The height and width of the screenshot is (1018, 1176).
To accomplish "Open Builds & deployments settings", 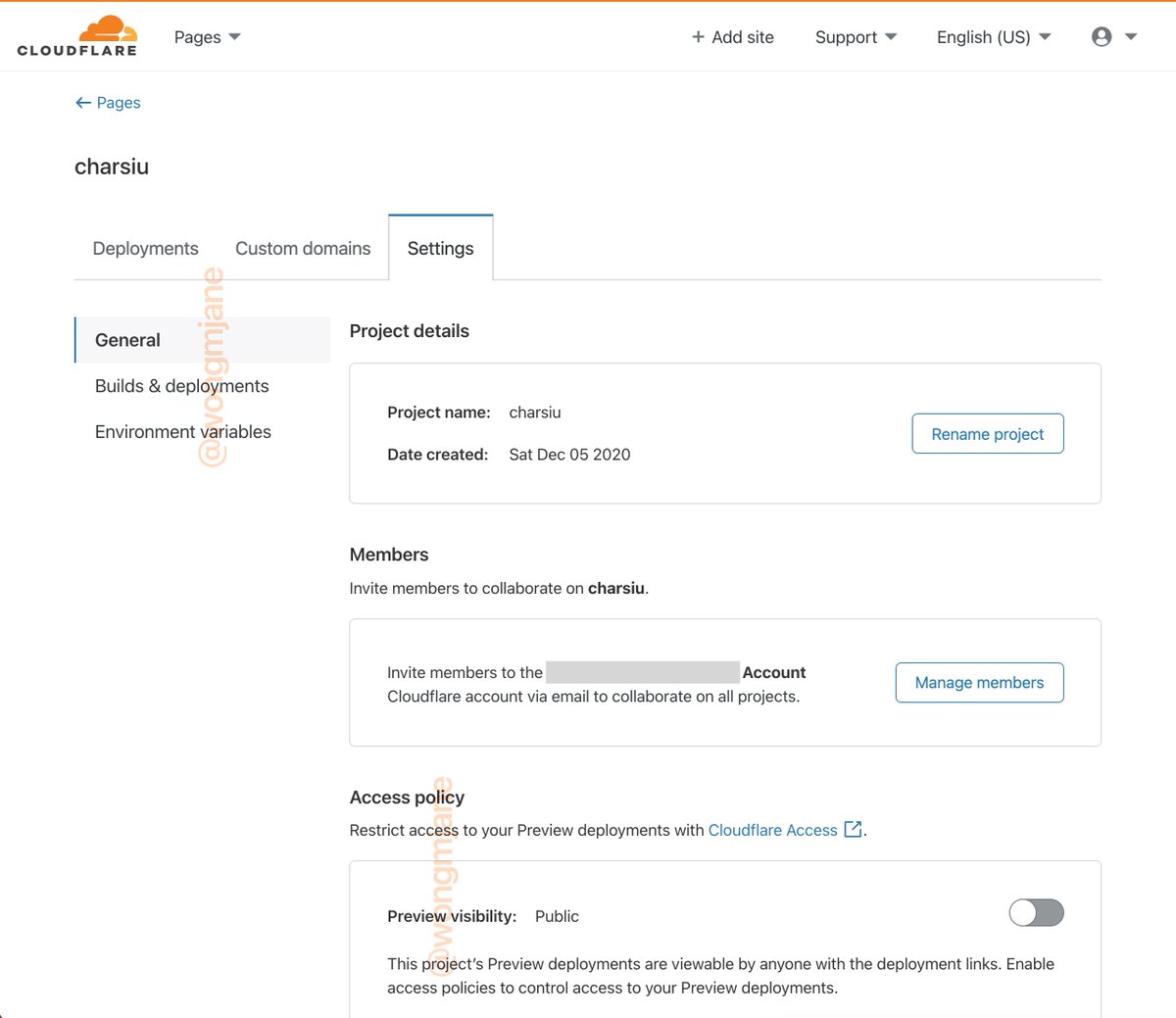I will click(182, 386).
